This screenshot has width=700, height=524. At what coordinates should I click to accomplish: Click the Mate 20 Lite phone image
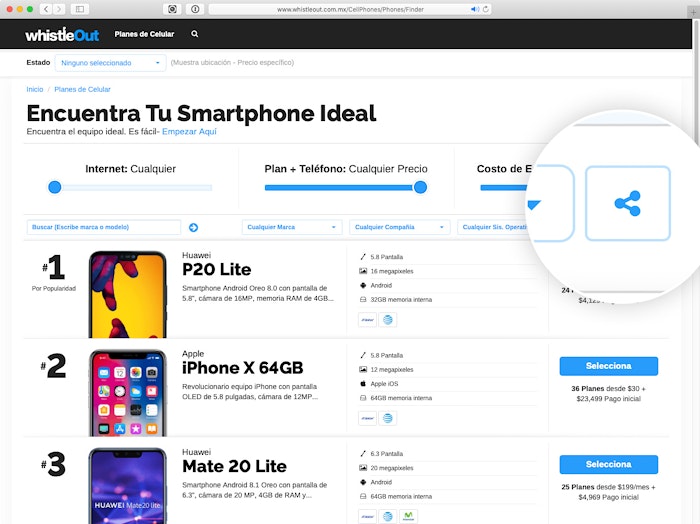(128, 486)
